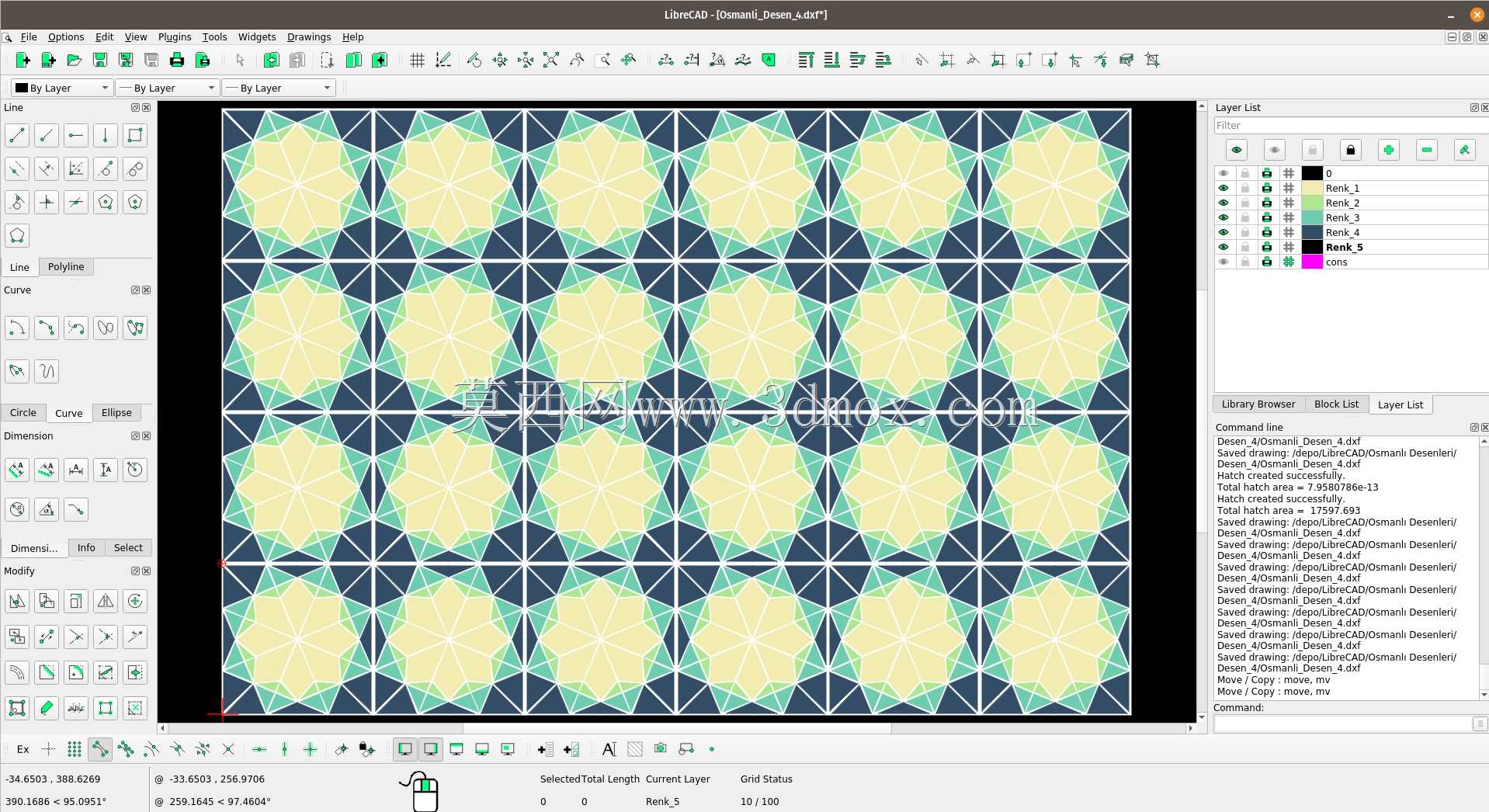The image size is (1489, 812).
Task: Toggle visibility of Renk_3 layer
Action: (1223, 217)
